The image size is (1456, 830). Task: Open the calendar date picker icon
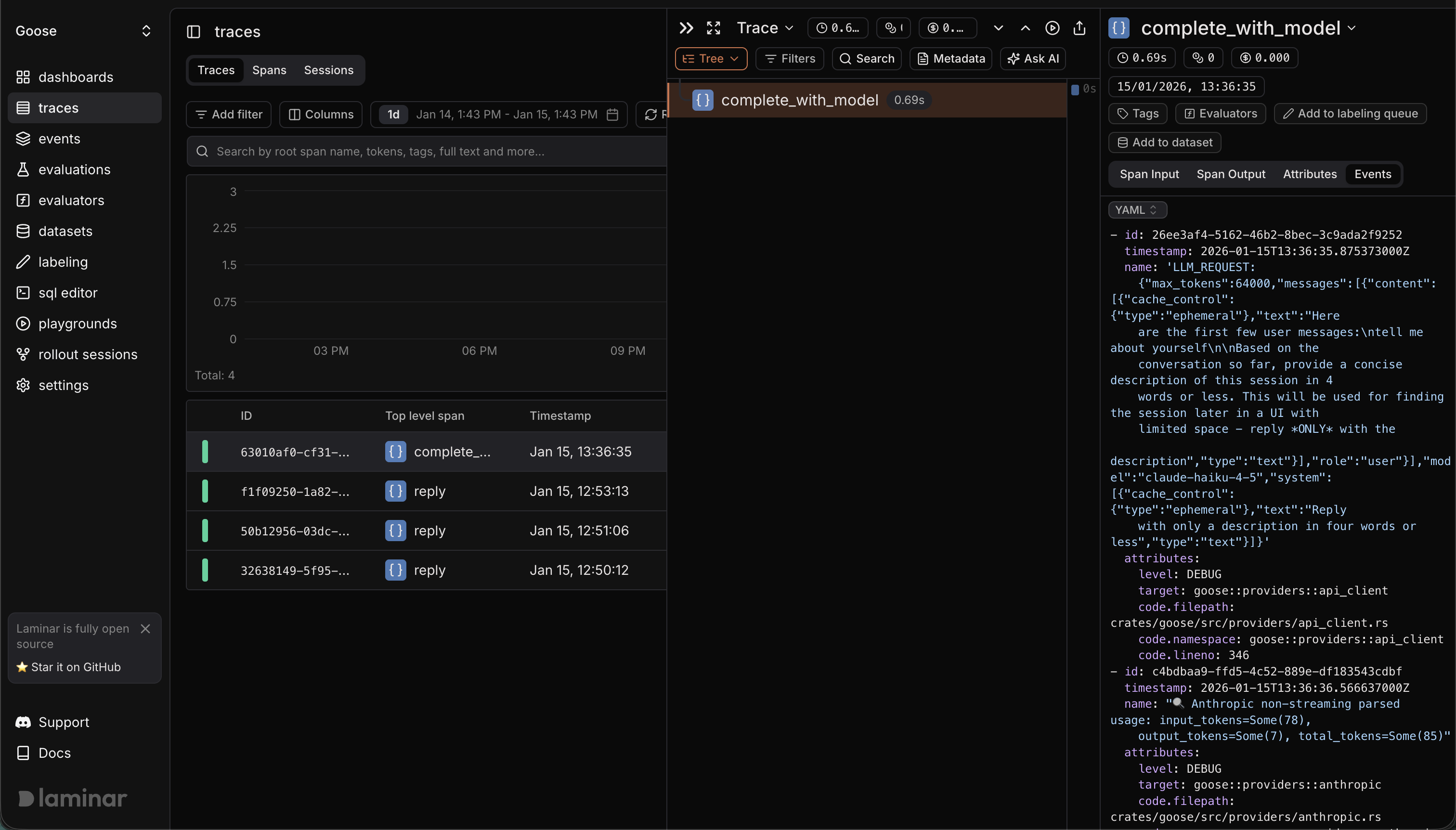[613, 115]
